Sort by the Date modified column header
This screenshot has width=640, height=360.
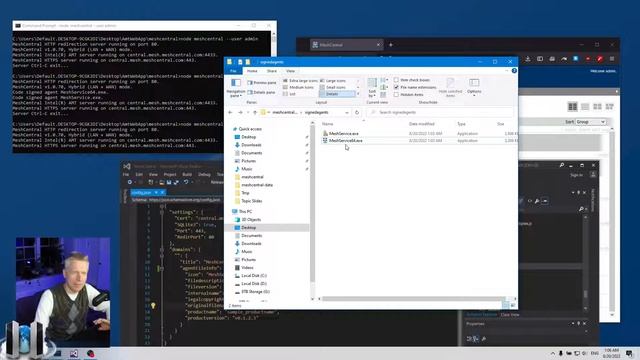pos(422,124)
